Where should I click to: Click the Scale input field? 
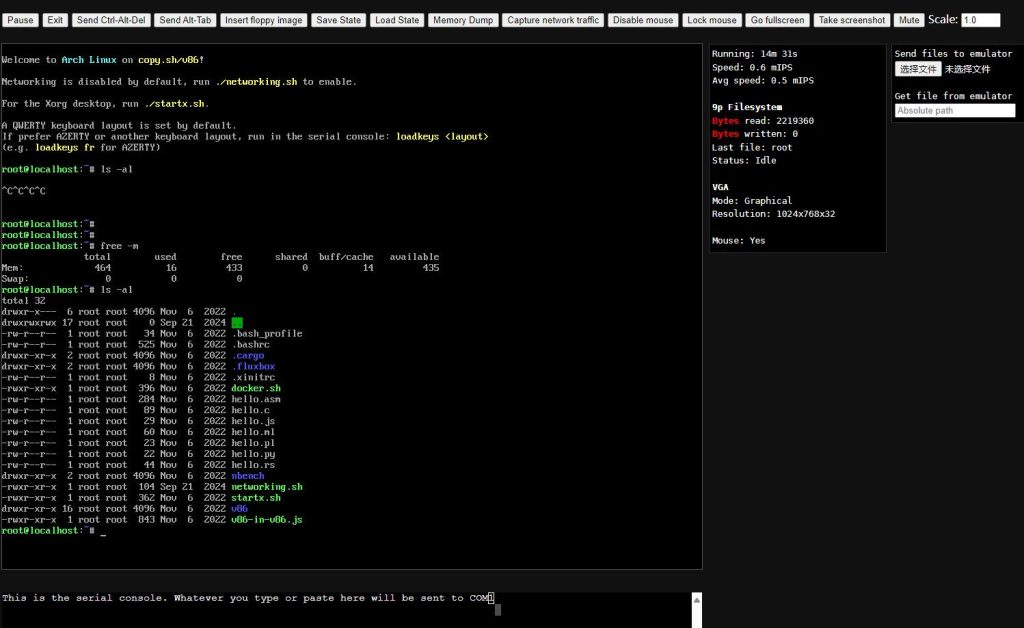[980, 20]
